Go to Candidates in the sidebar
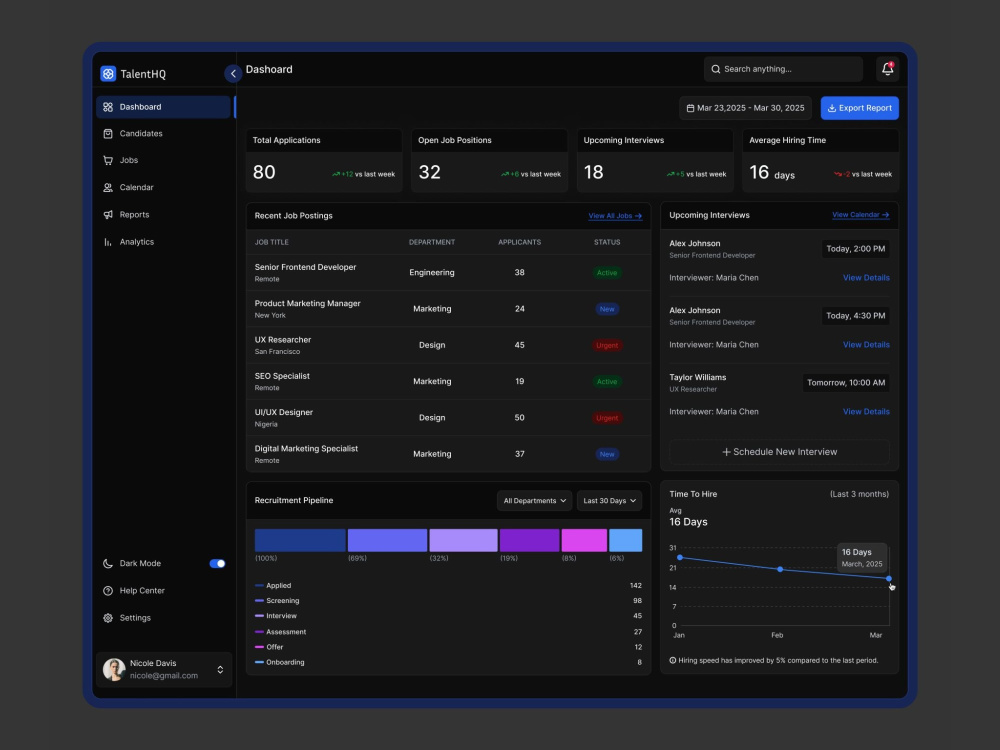The height and width of the screenshot is (750, 1000). pos(163,134)
